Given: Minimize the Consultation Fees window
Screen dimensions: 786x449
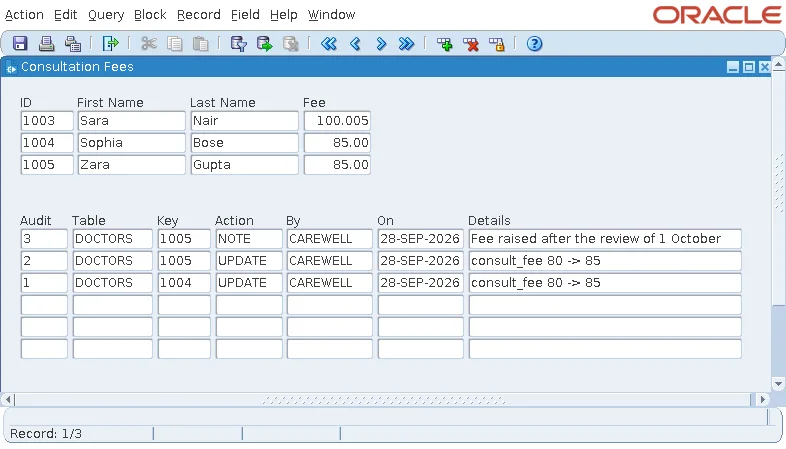Looking at the screenshot, I should 733,67.
